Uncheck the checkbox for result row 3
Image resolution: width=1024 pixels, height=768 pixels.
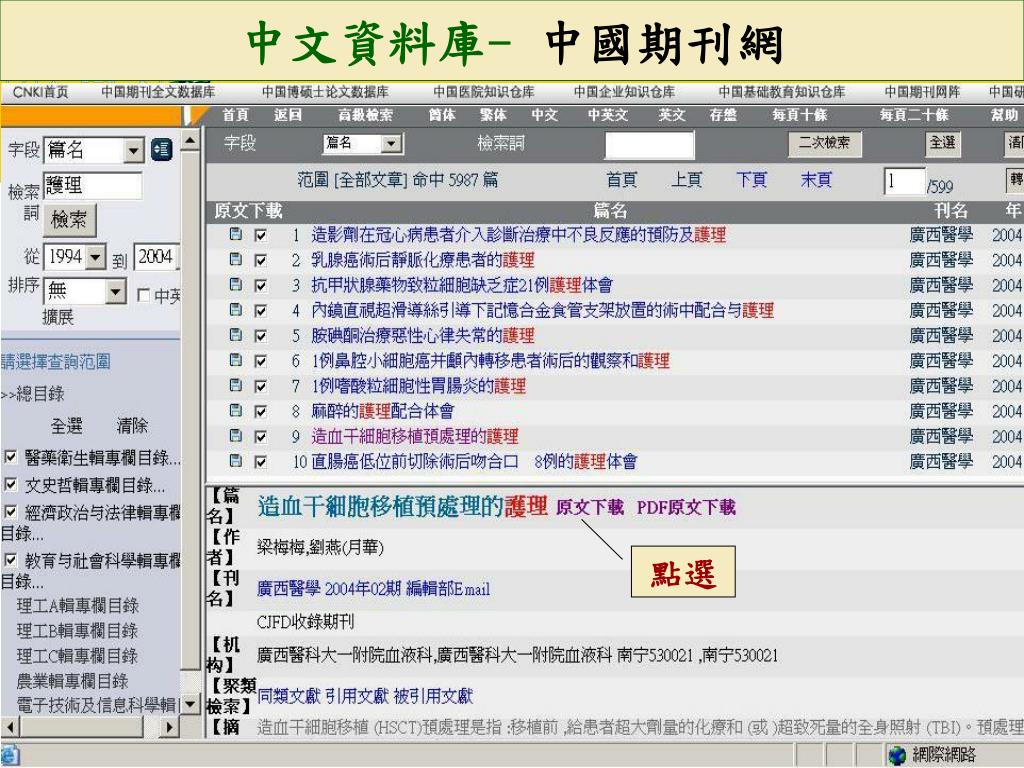click(x=261, y=285)
